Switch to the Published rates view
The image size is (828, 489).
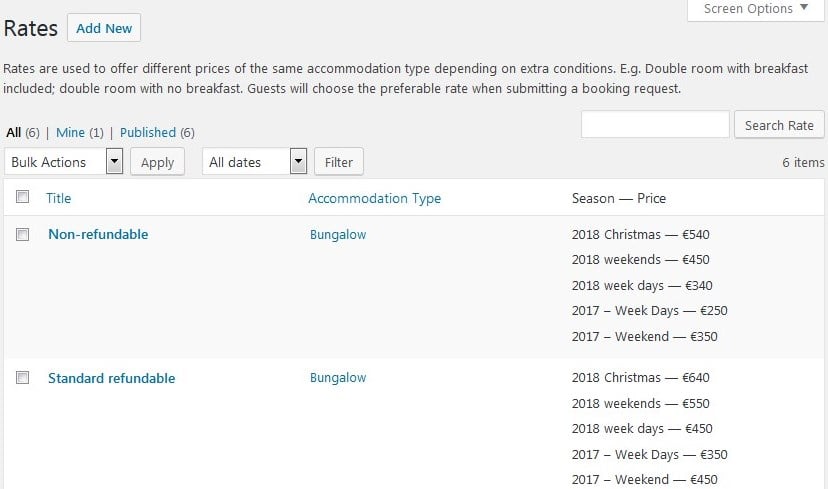click(x=148, y=132)
